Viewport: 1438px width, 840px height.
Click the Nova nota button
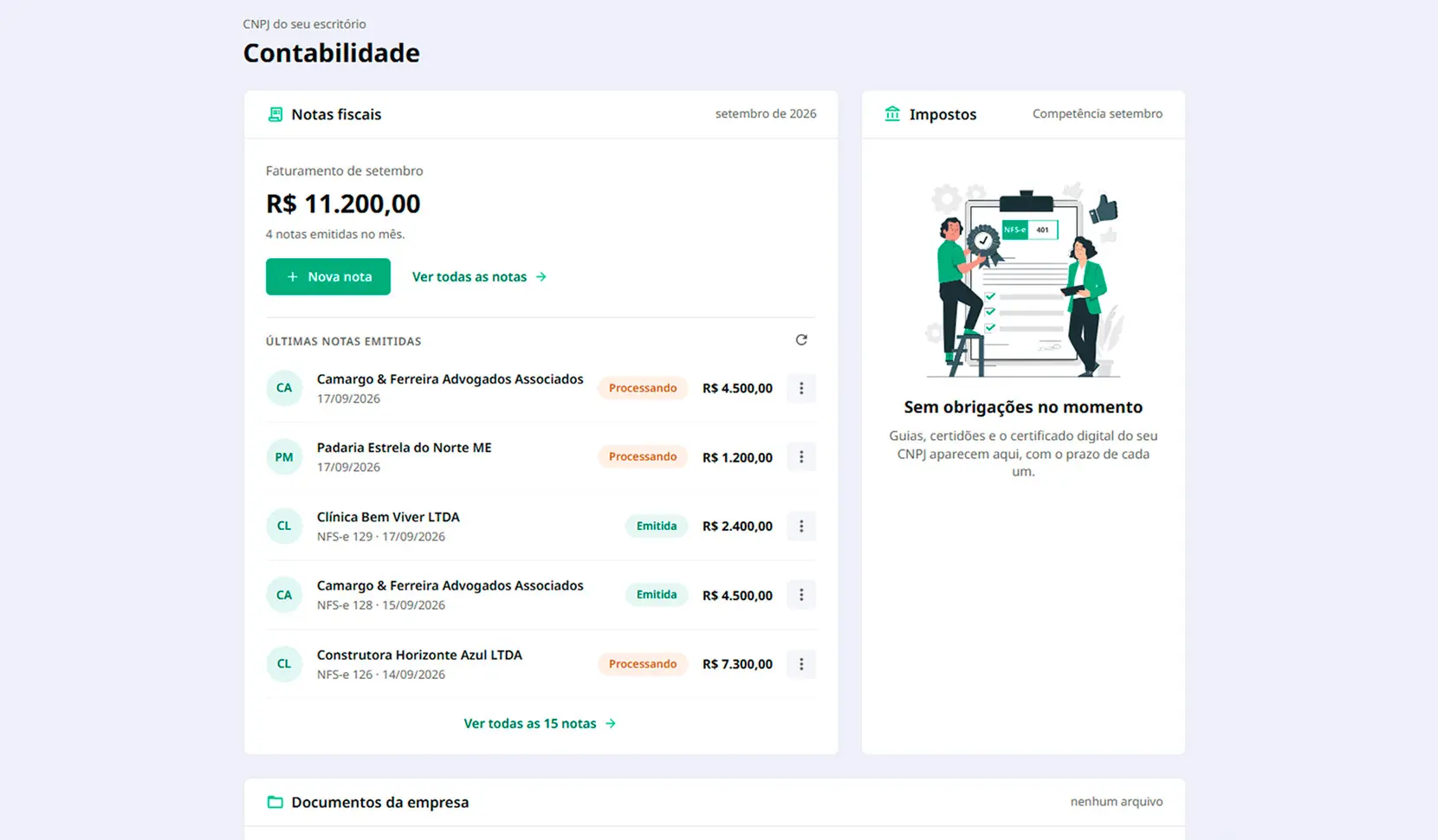tap(328, 277)
